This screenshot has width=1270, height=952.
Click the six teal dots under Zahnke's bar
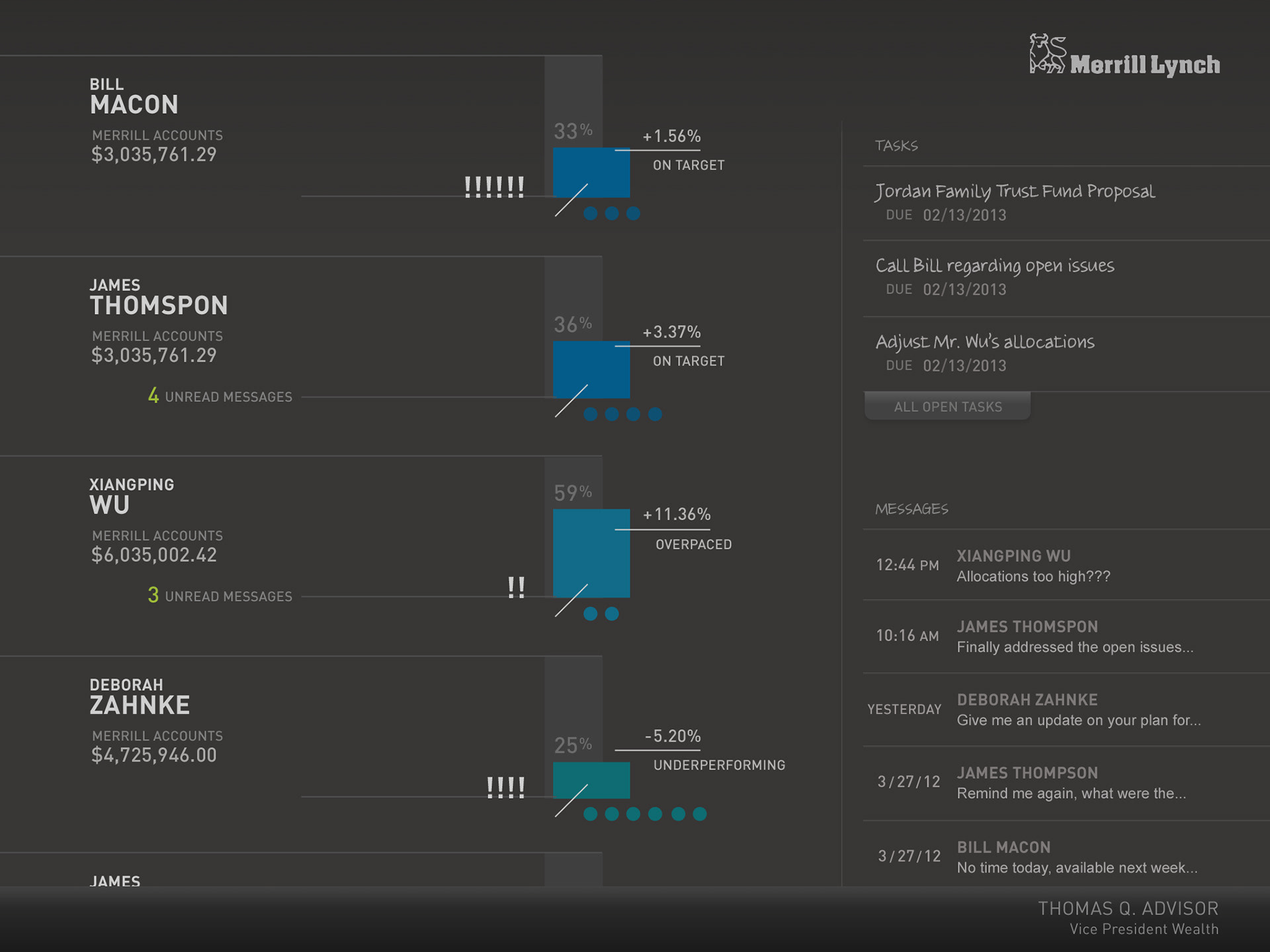tap(645, 814)
